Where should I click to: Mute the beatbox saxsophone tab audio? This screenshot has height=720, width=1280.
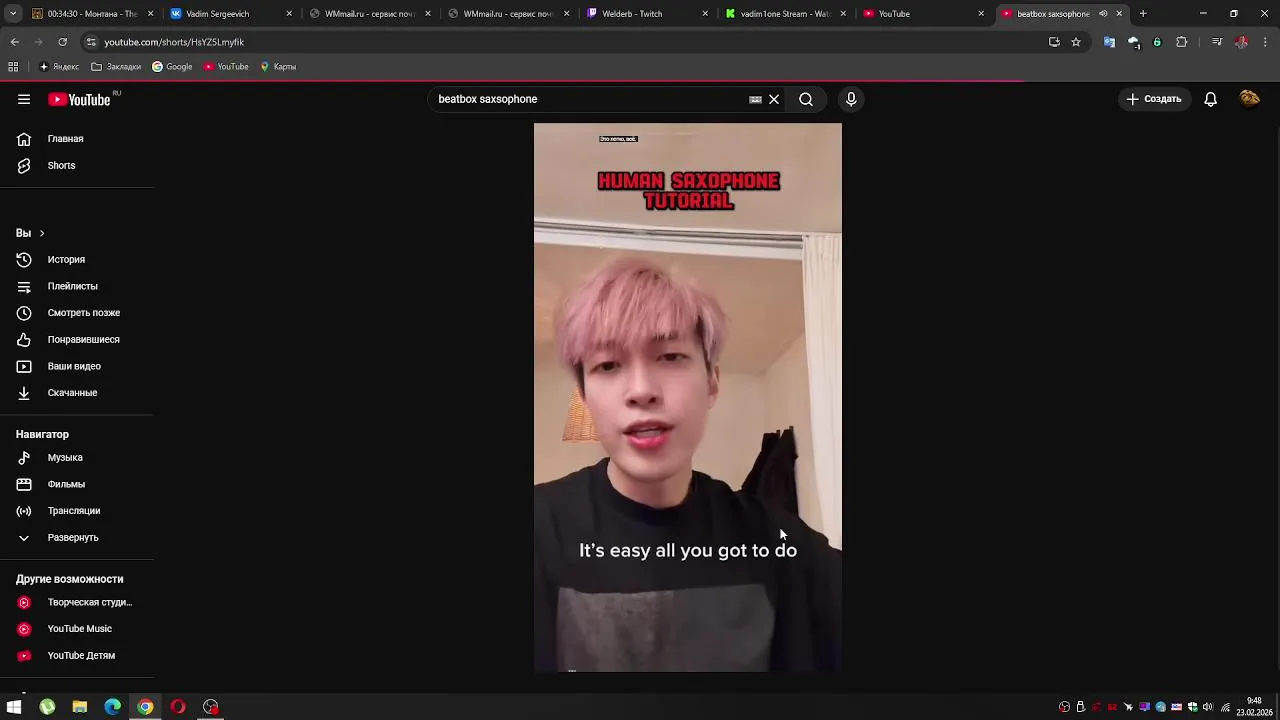tap(1103, 14)
